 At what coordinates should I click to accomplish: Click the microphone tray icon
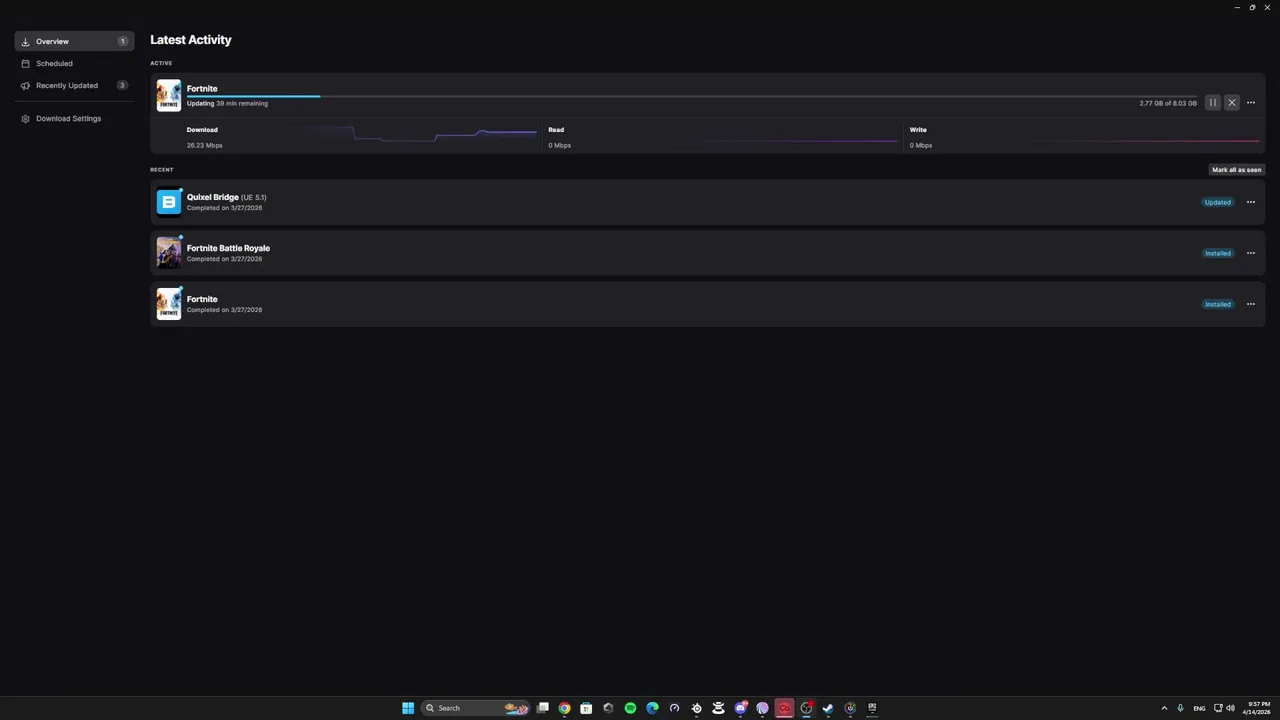[x=1181, y=708]
